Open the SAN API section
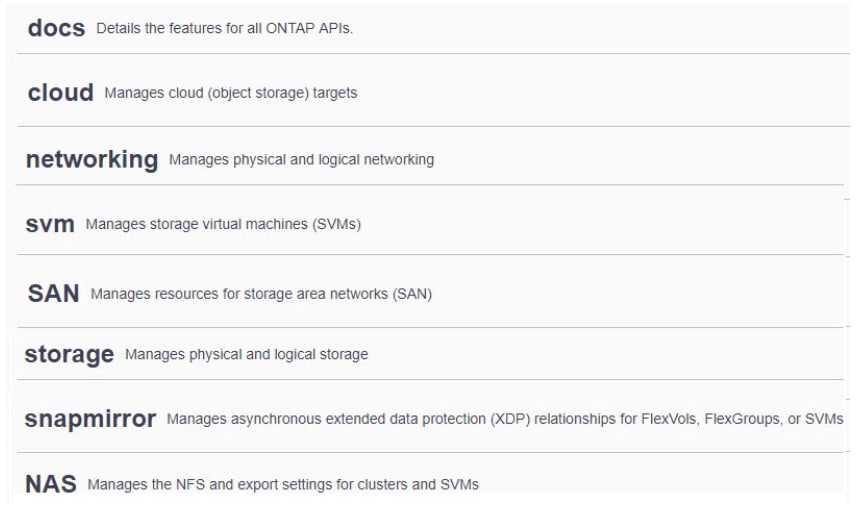The height and width of the screenshot is (512, 856). pyautogui.click(x=53, y=294)
